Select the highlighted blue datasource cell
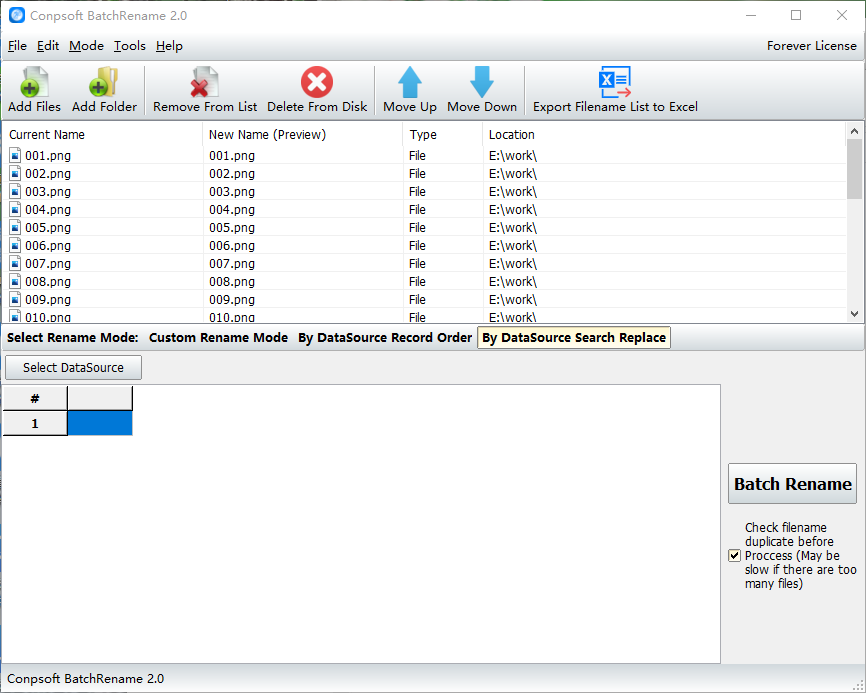 100,424
